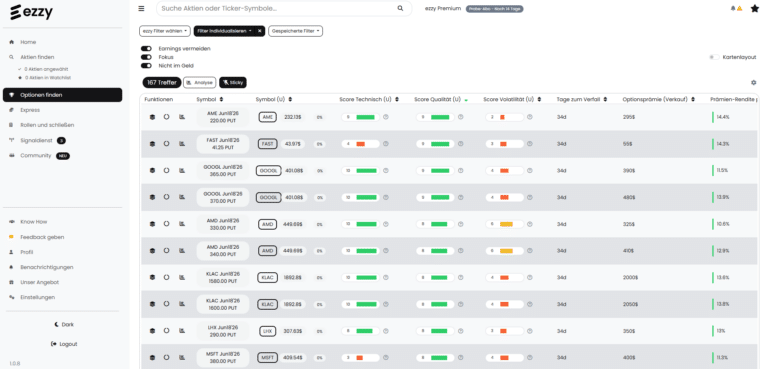Click the hamburger menu icon beside search

click(x=142, y=8)
